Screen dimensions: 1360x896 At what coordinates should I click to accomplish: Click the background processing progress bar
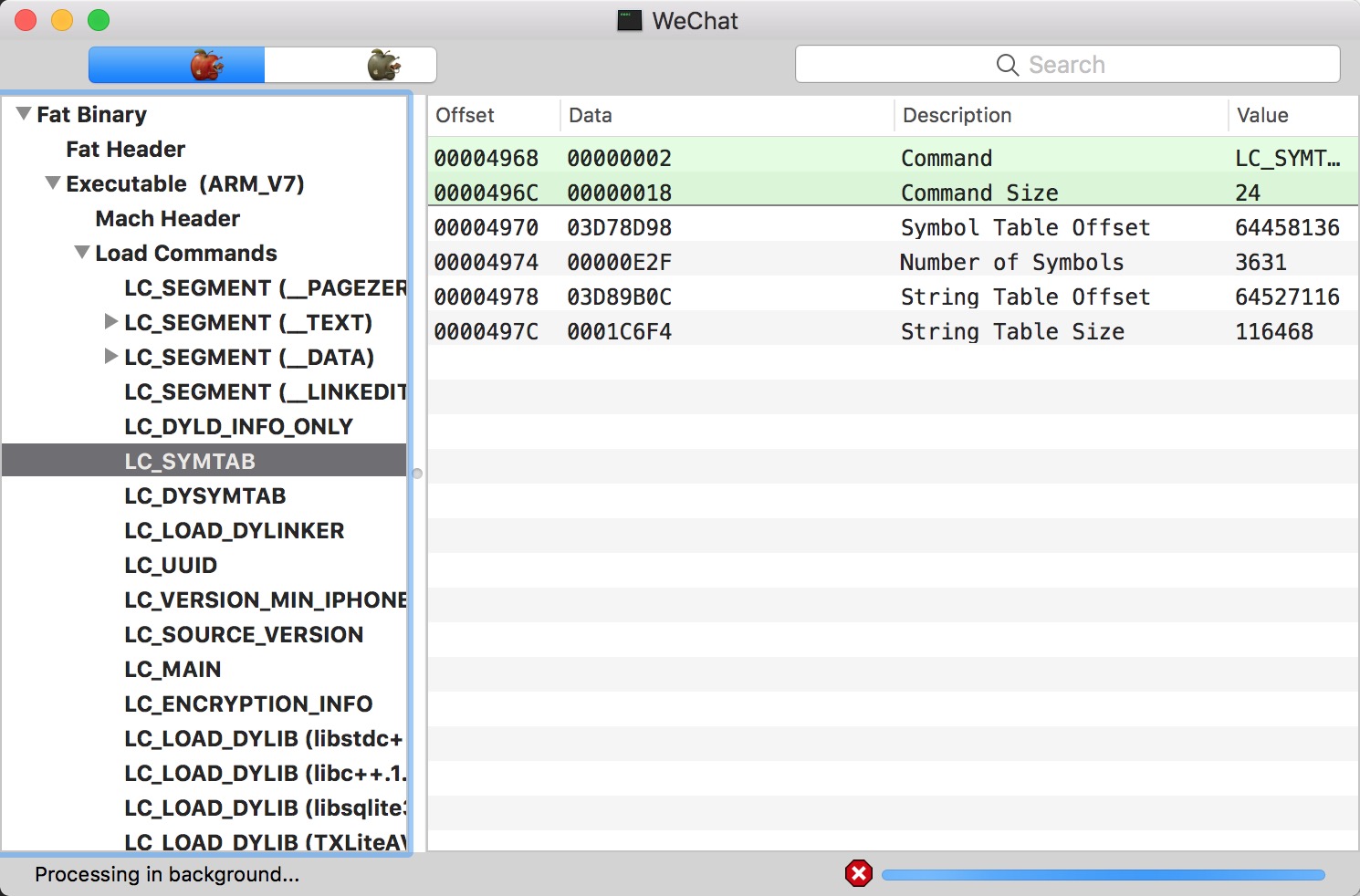[x=1103, y=875]
